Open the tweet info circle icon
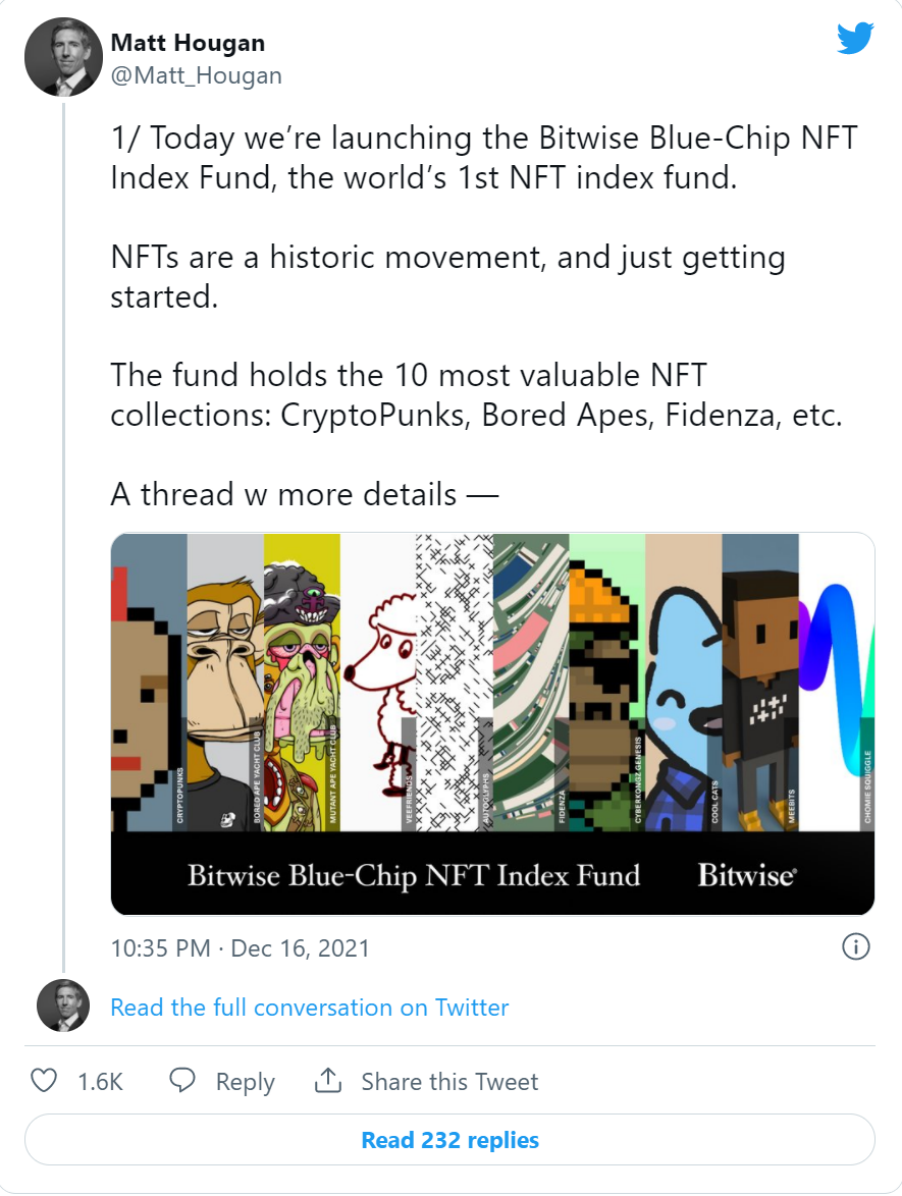Screen dimensions: 902x1196 (855, 947)
